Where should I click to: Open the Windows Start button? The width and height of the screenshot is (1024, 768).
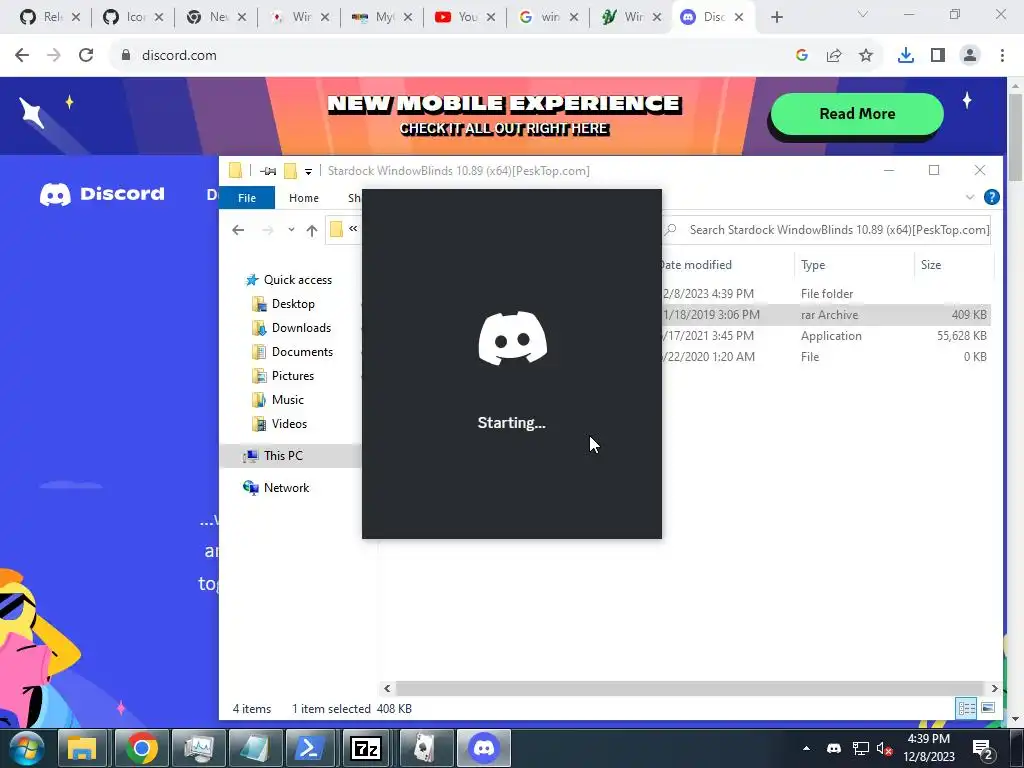click(26, 748)
